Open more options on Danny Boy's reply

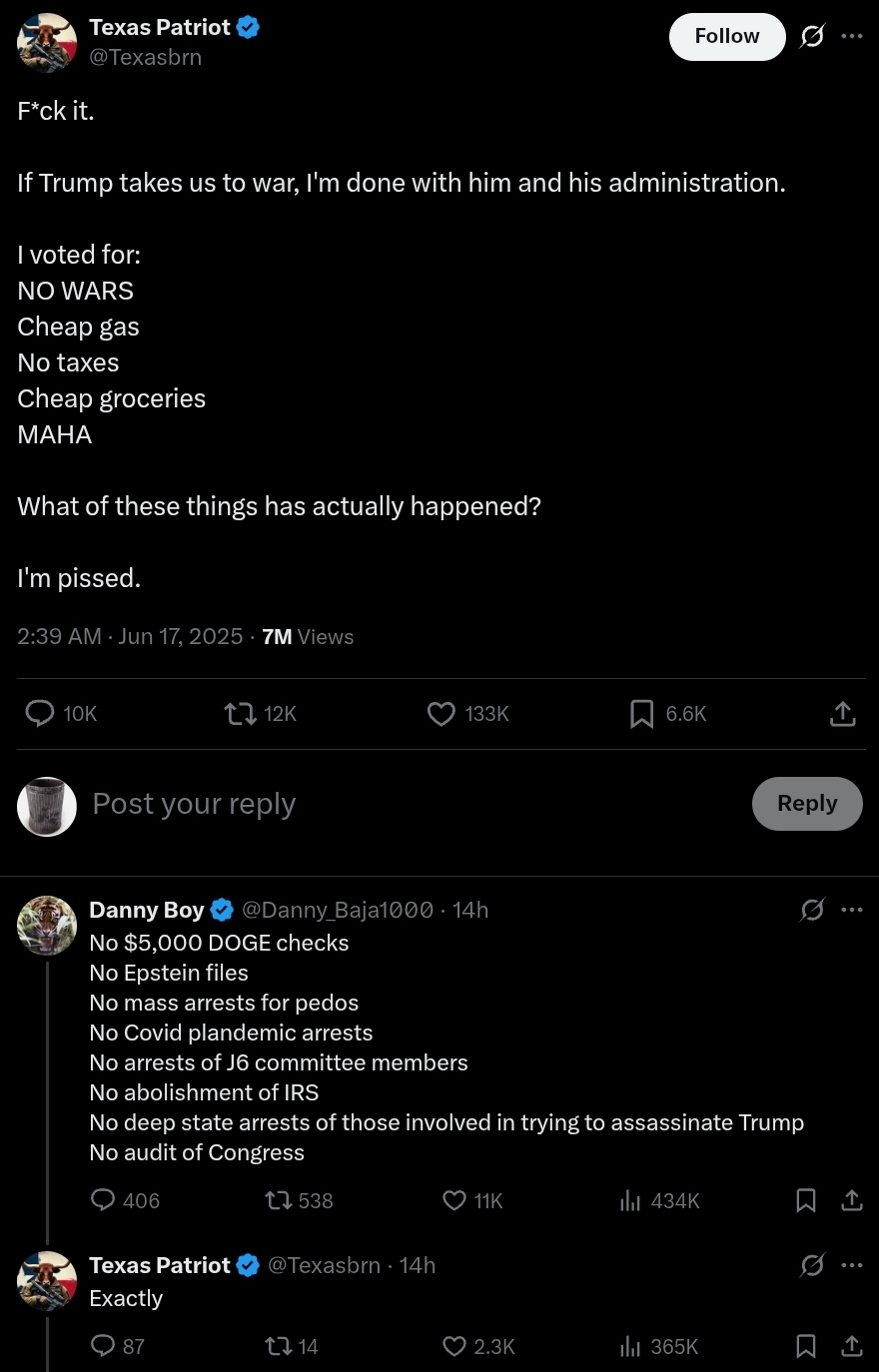852,910
